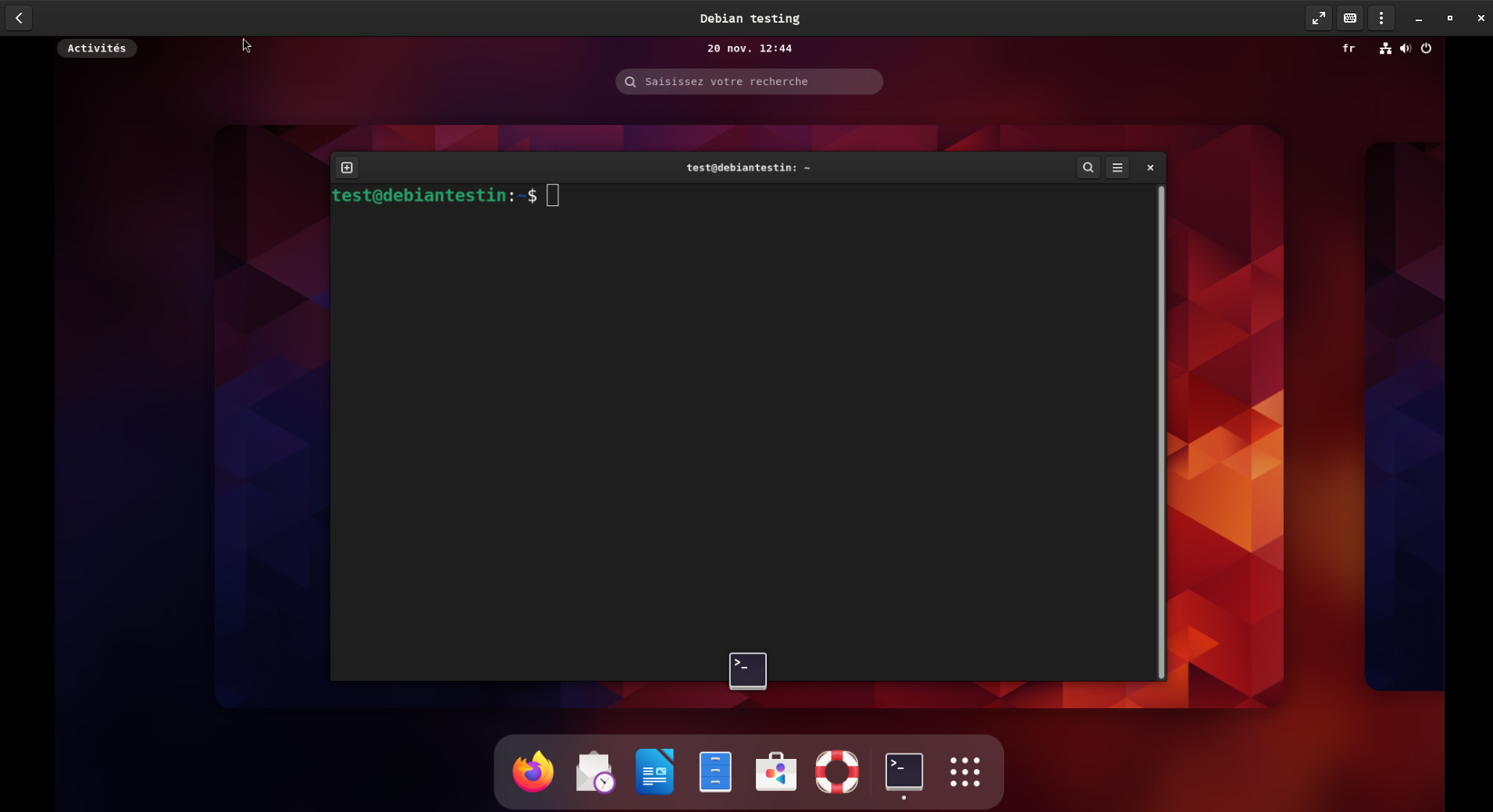This screenshot has height=812, width=1493.
Task: Open the VM keyboard shortcuts button
Action: pos(1350,18)
